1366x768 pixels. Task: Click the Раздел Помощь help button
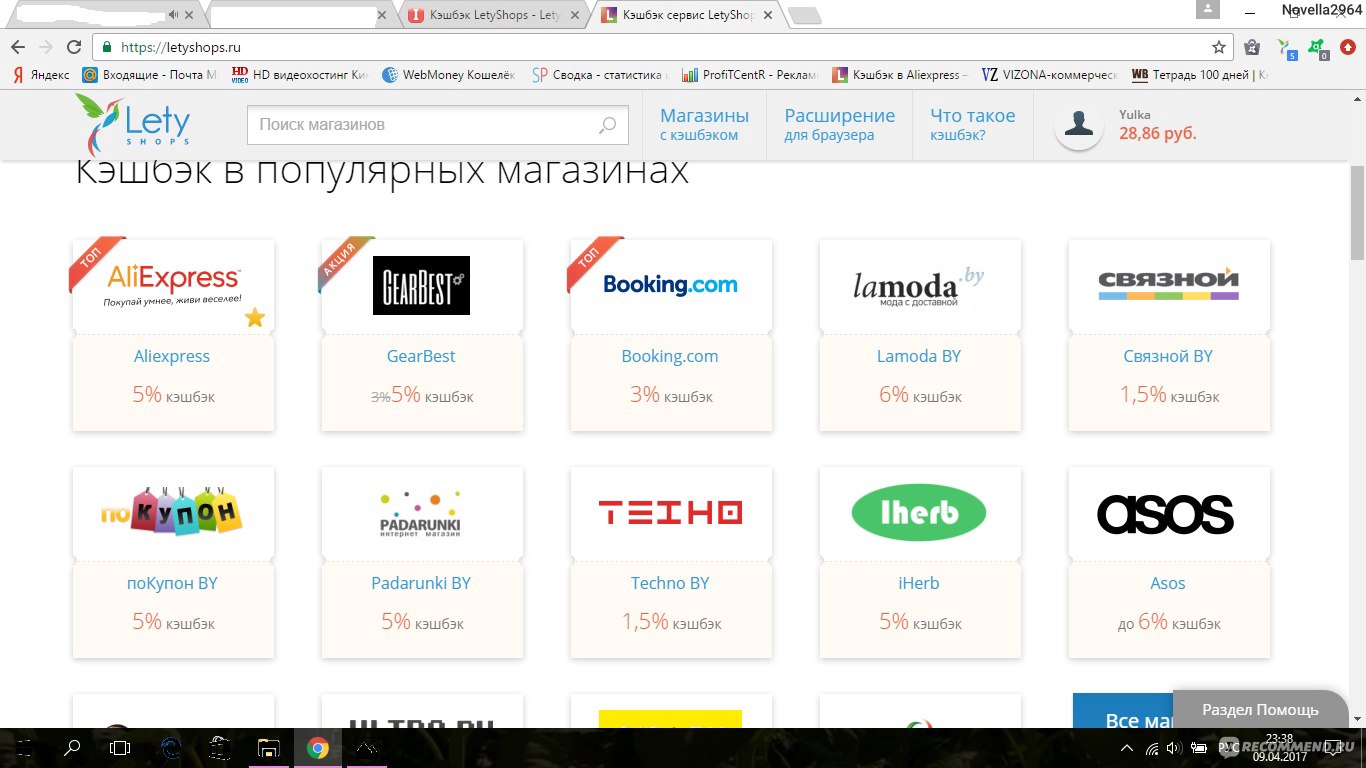(x=1260, y=709)
